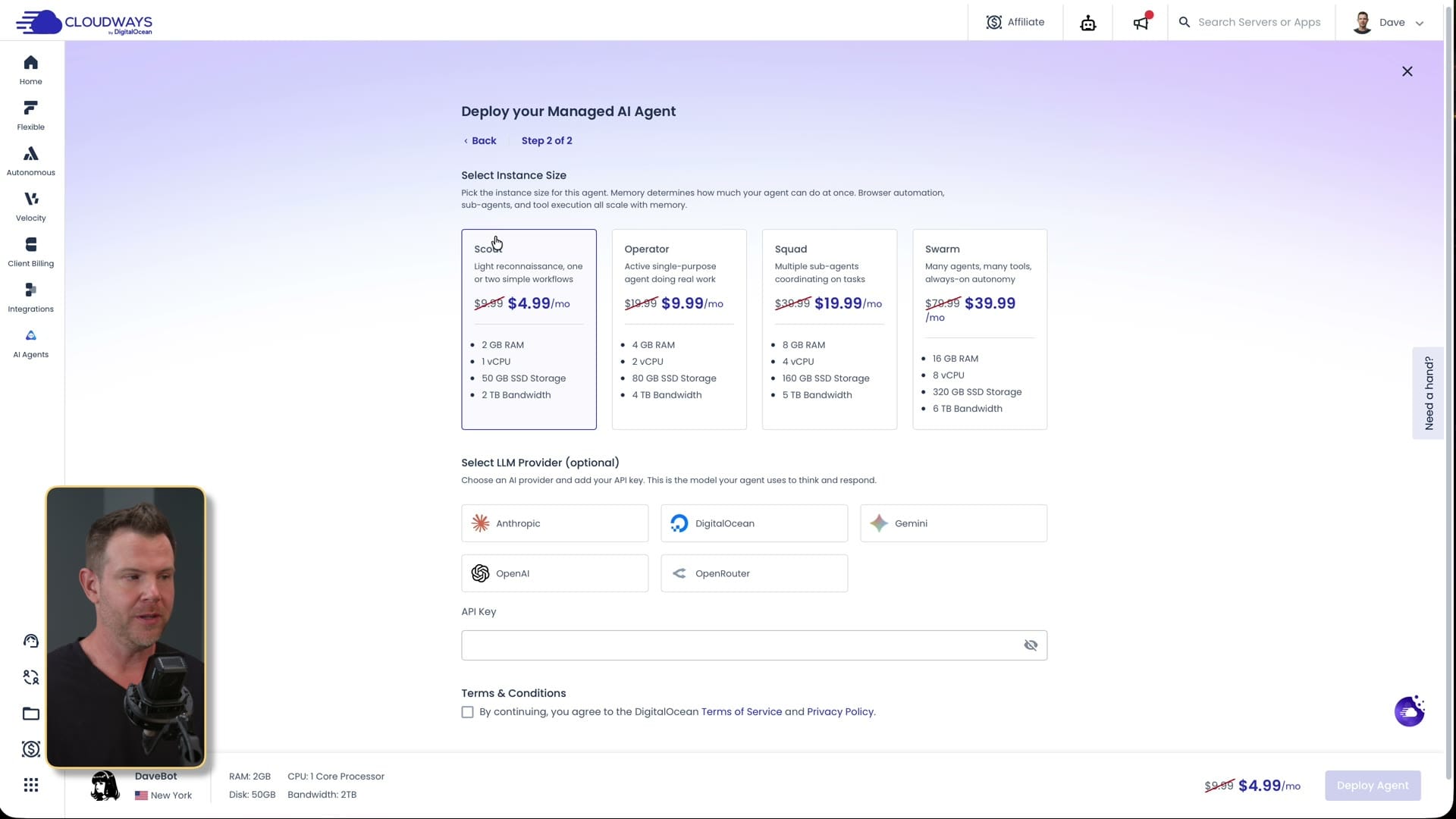This screenshot has width=1456, height=819.
Task: Open the folder icon in sidebar
Action: [30, 714]
